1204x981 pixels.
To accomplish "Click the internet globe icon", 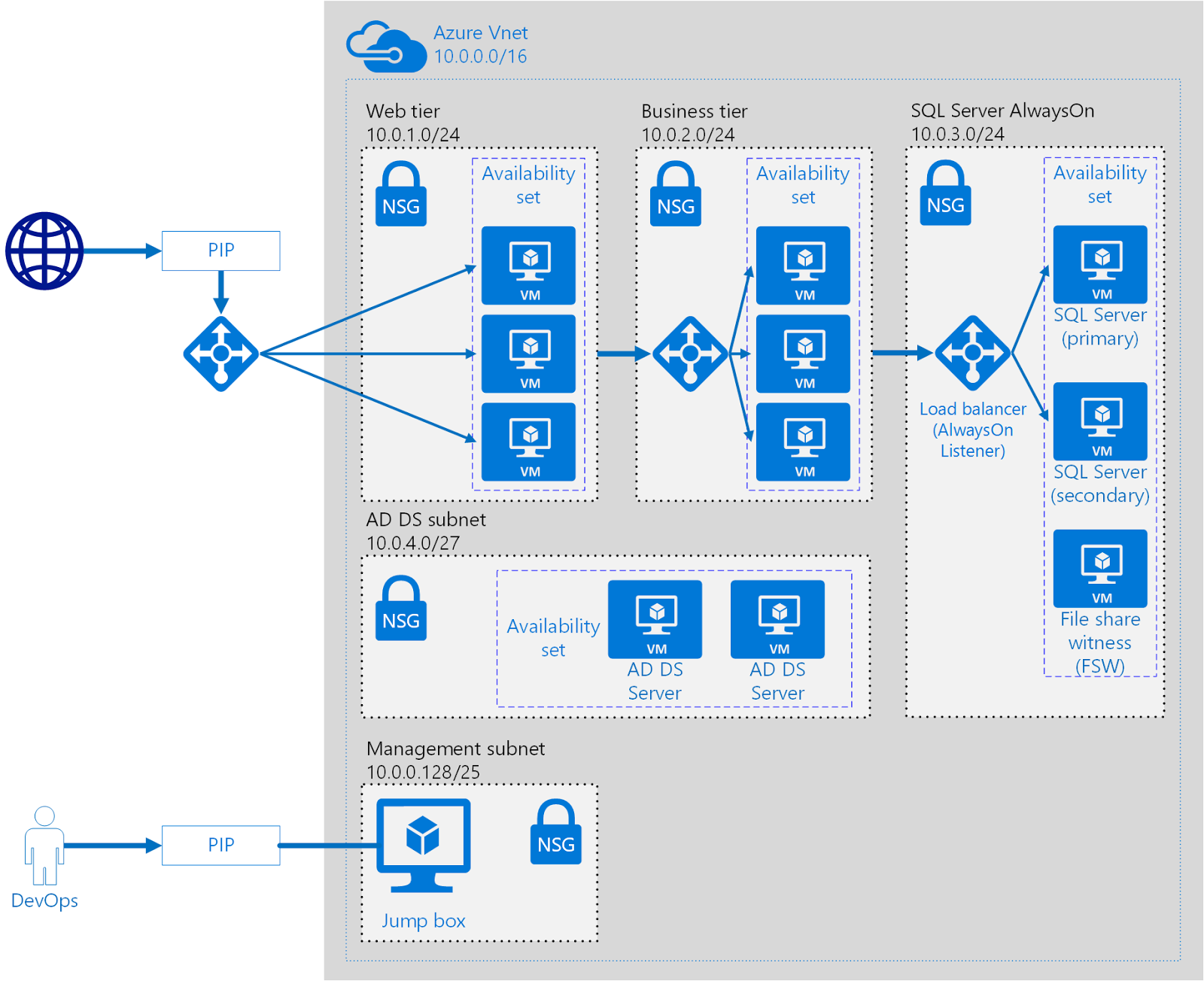I will click(44, 251).
